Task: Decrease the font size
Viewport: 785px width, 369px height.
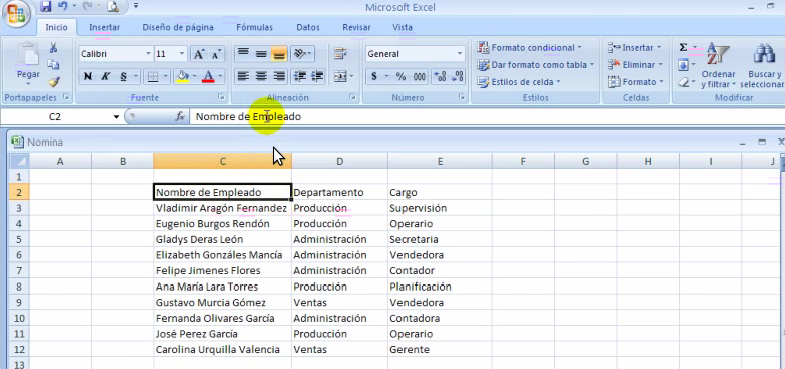Action: point(216,54)
